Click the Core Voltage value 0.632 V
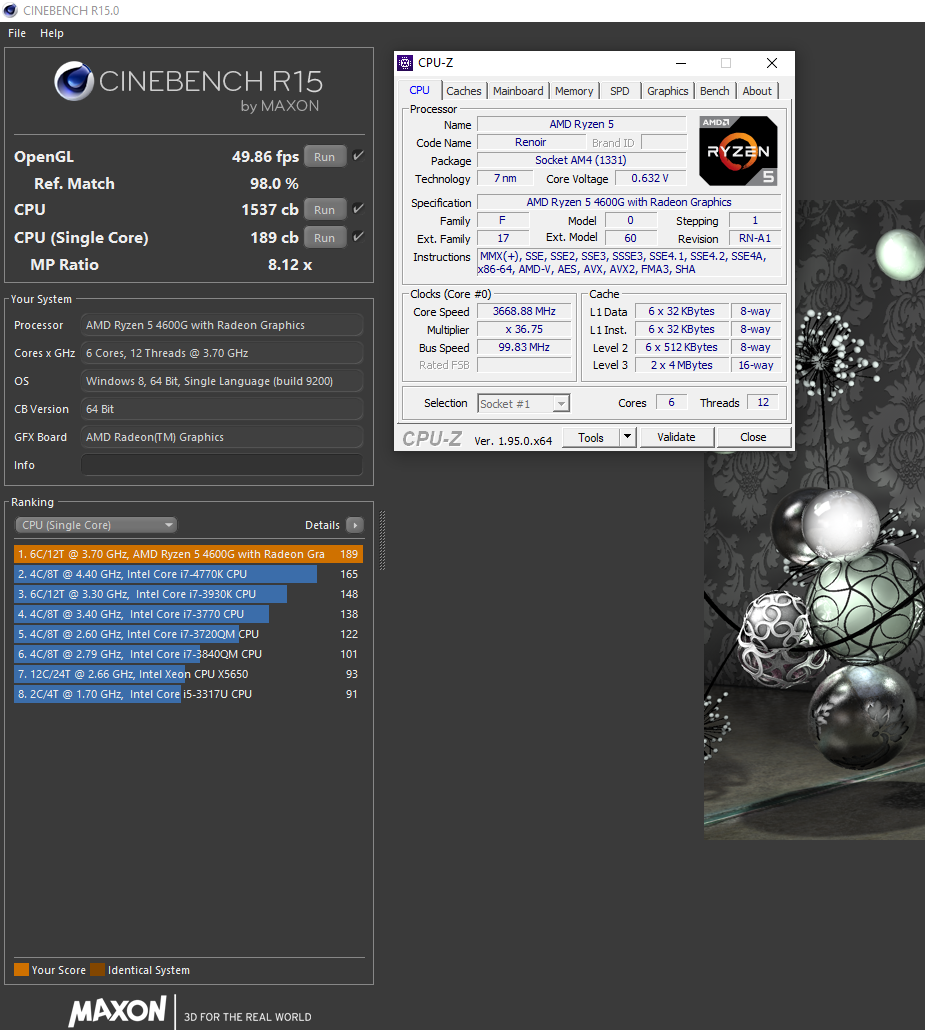Image resolution: width=925 pixels, height=1030 pixels. (x=650, y=178)
